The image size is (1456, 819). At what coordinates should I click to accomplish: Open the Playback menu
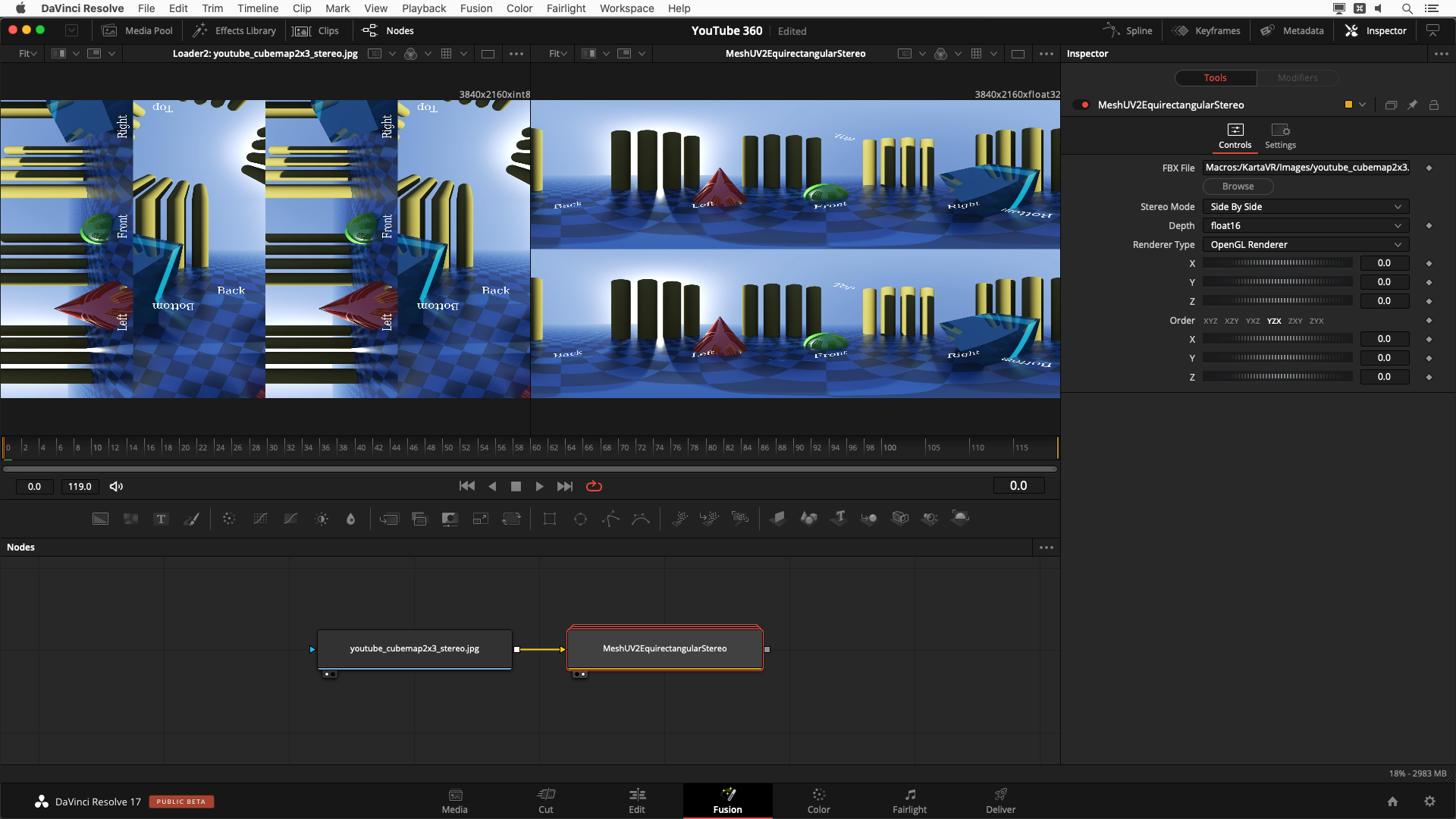click(x=424, y=8)
